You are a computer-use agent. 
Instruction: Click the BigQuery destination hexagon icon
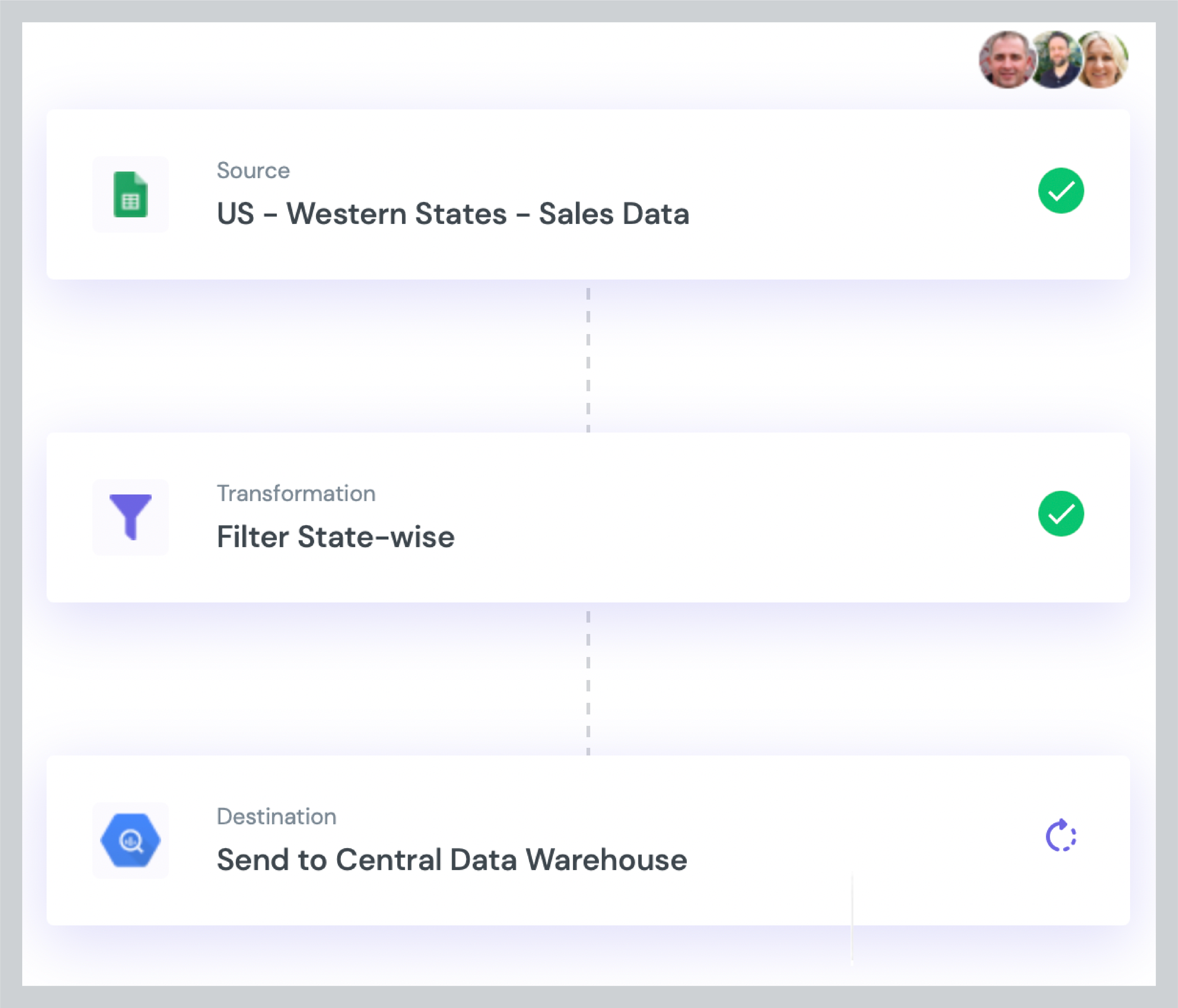tap(131, 840)
